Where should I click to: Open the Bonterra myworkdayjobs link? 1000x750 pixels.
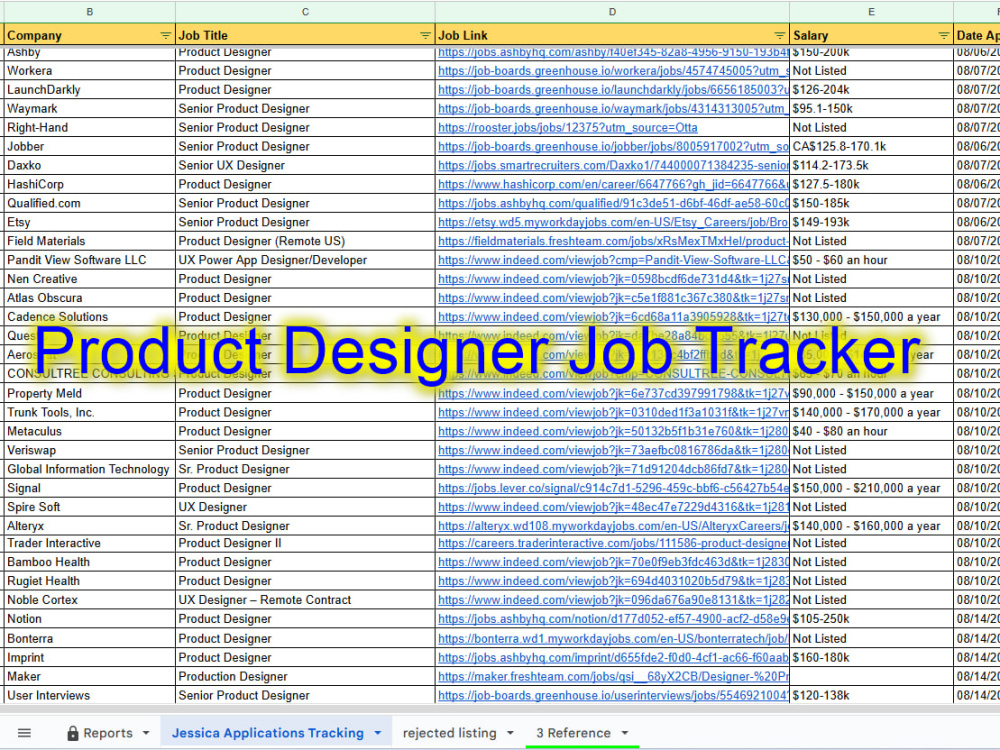point(613,638)
